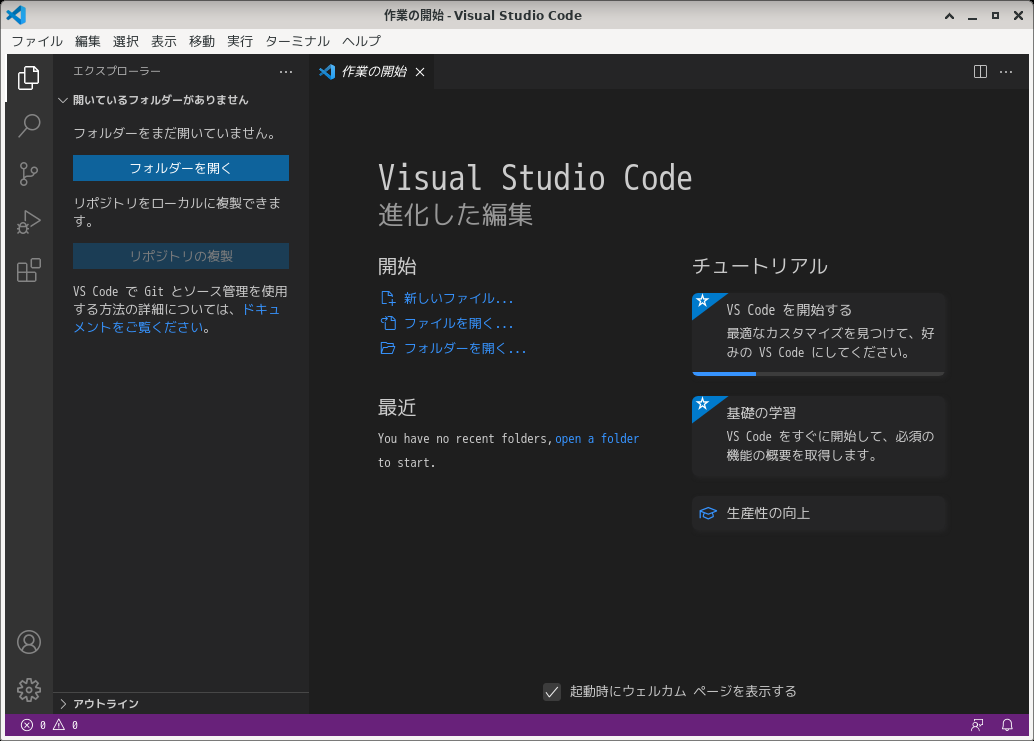
Task: Open the ファイル menu
Action: click(x=38, y=42)
